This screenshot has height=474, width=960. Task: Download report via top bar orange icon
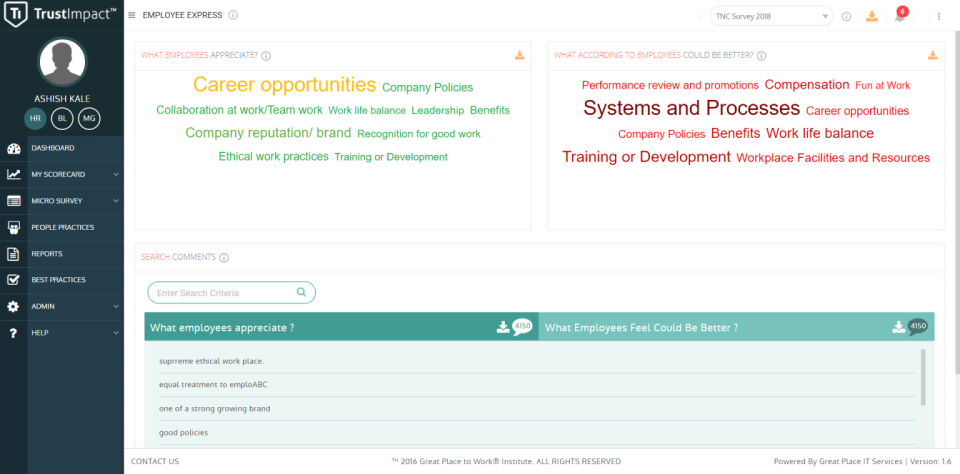(x=872, y=17)
